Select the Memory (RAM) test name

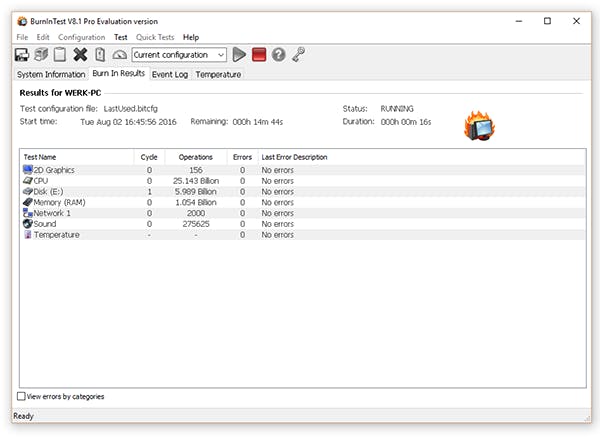click(59, 202)
